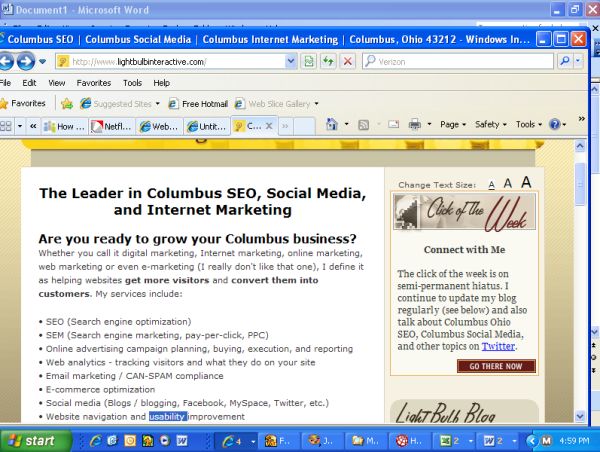Open the Favorites star button panel
Image resolution: width=600 pixels, height=452 pixels.
click(x=23, y=103)
